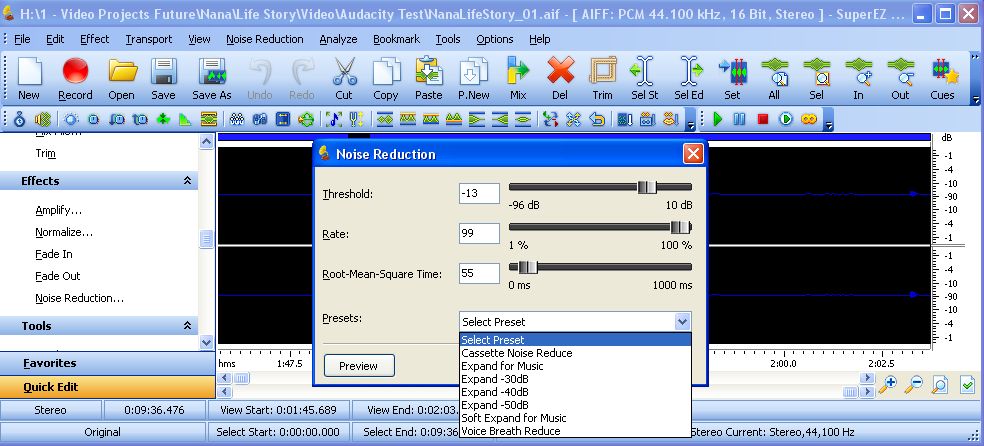Open the Noise Reduction menu

tap(264, 39)
